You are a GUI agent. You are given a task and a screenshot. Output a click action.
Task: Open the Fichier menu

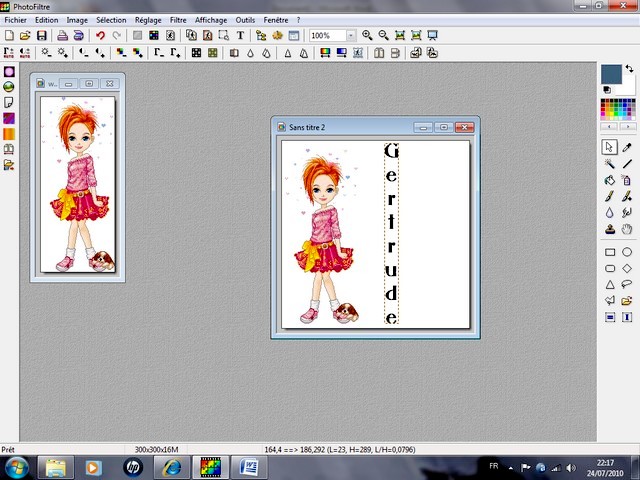pyautogui.click(x=16, y=20)
